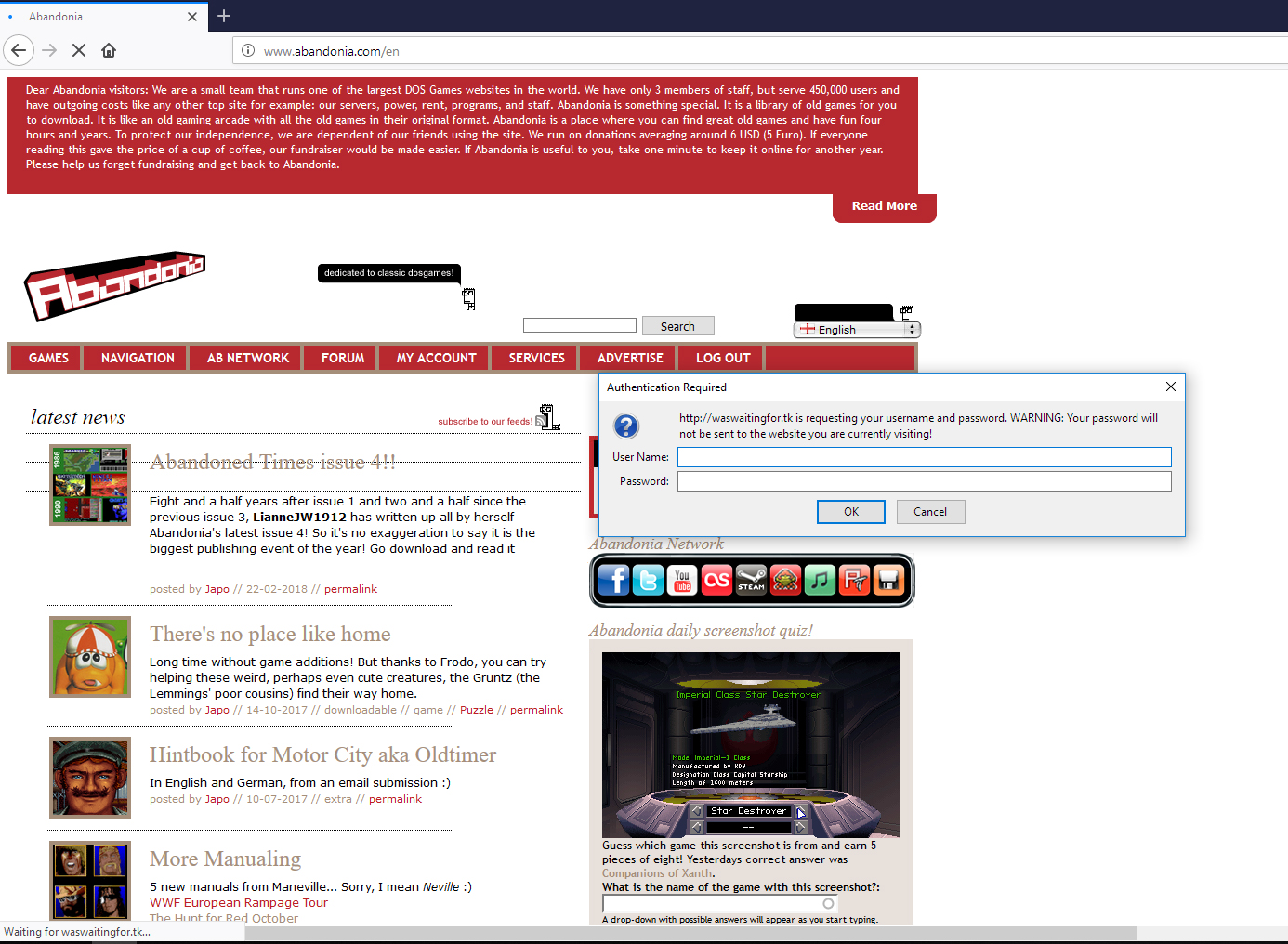Open permalink for 10-07-2017 post
Screen dimensions: 1288x944
click(395, 799)
